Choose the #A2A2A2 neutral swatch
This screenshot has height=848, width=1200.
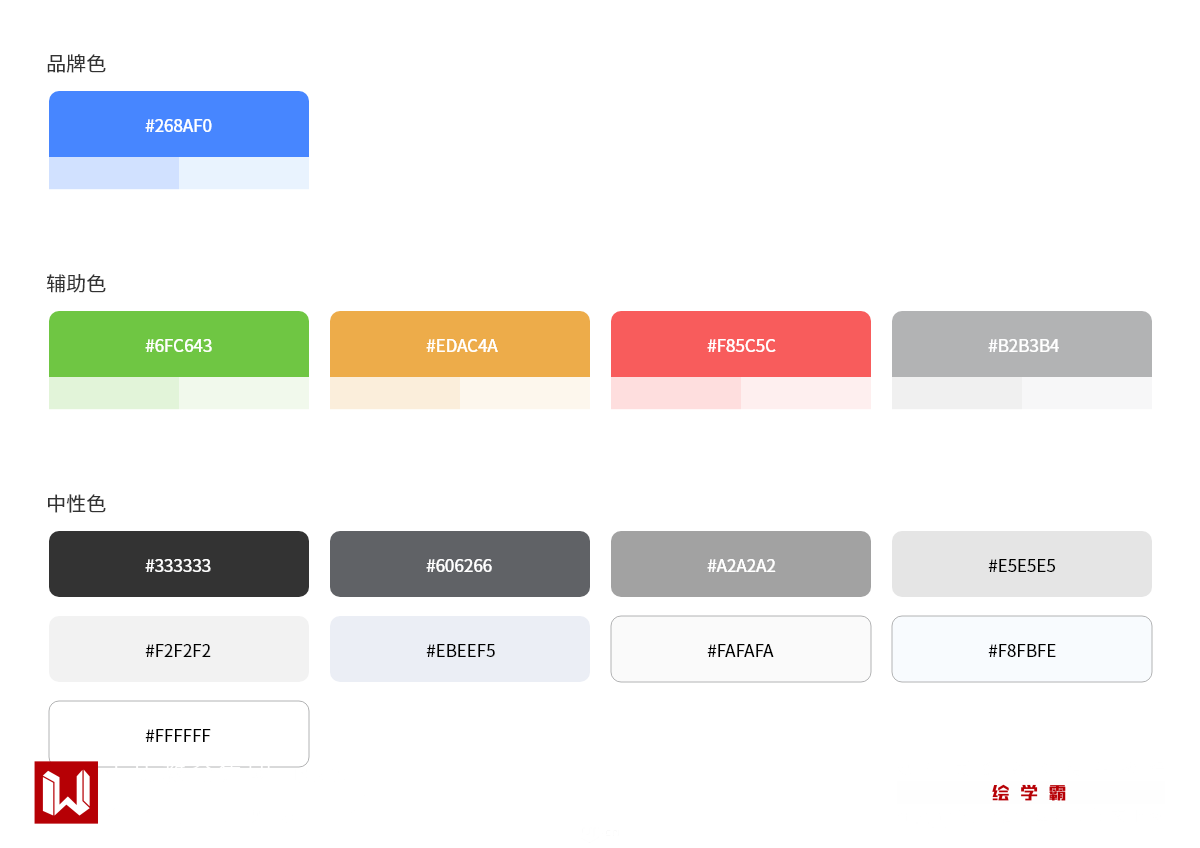click(x=741, y=564)
